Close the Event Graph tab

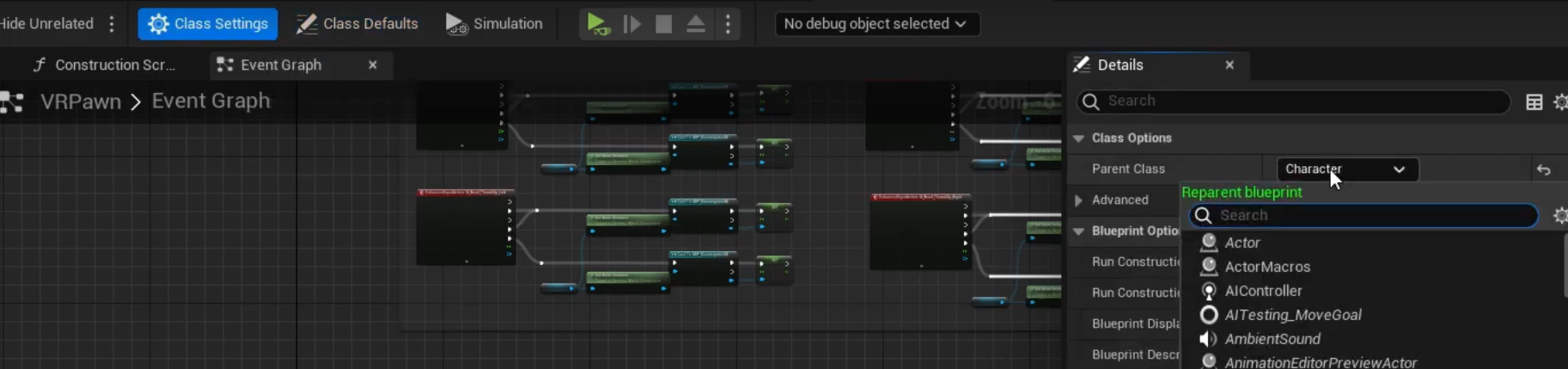click(373, 65)
